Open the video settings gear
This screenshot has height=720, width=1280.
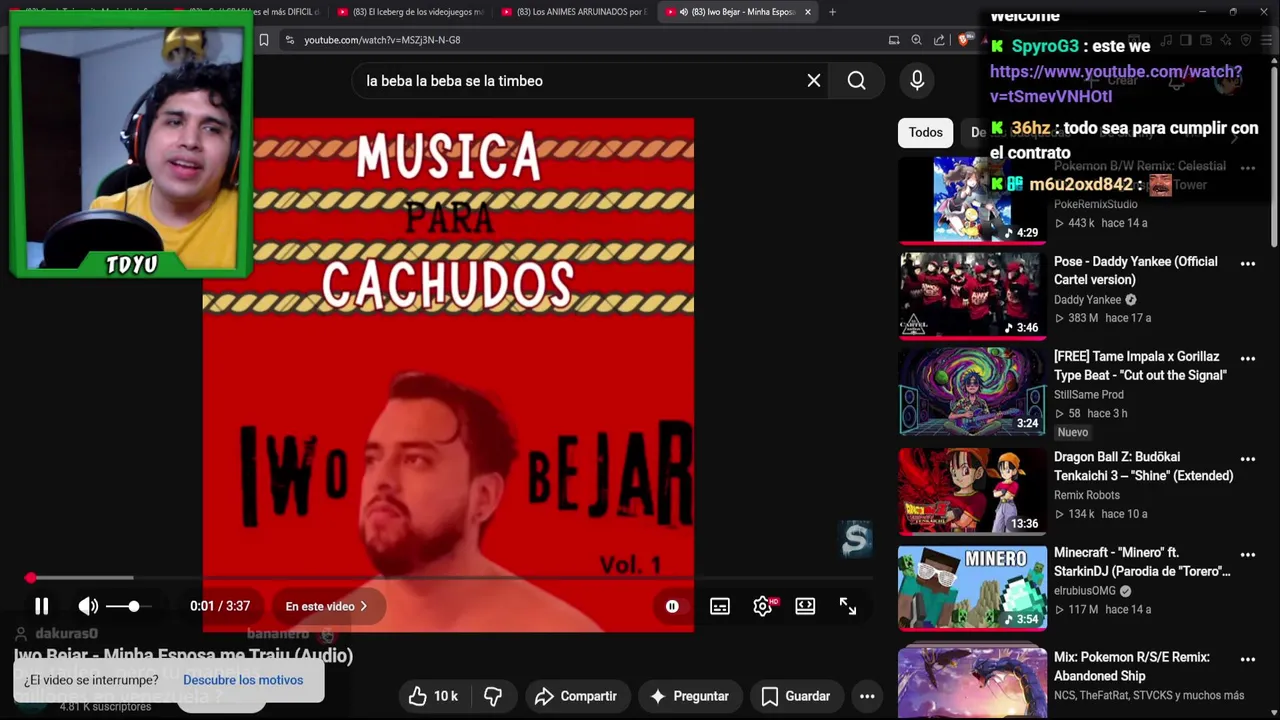(763, 606)
